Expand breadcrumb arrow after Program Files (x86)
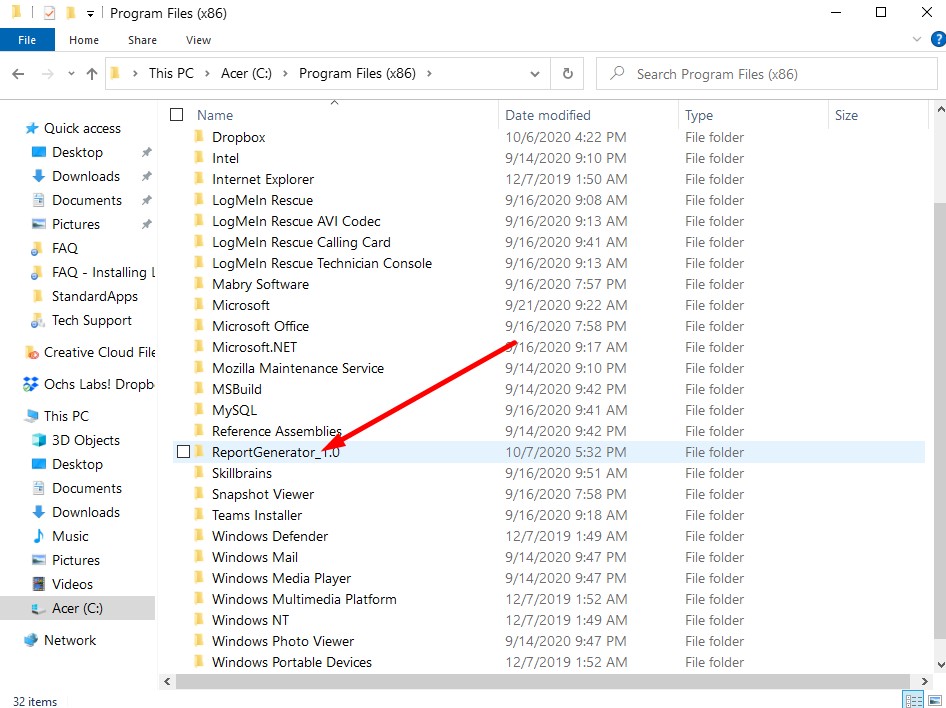The image size is (946, 708). 429,74
